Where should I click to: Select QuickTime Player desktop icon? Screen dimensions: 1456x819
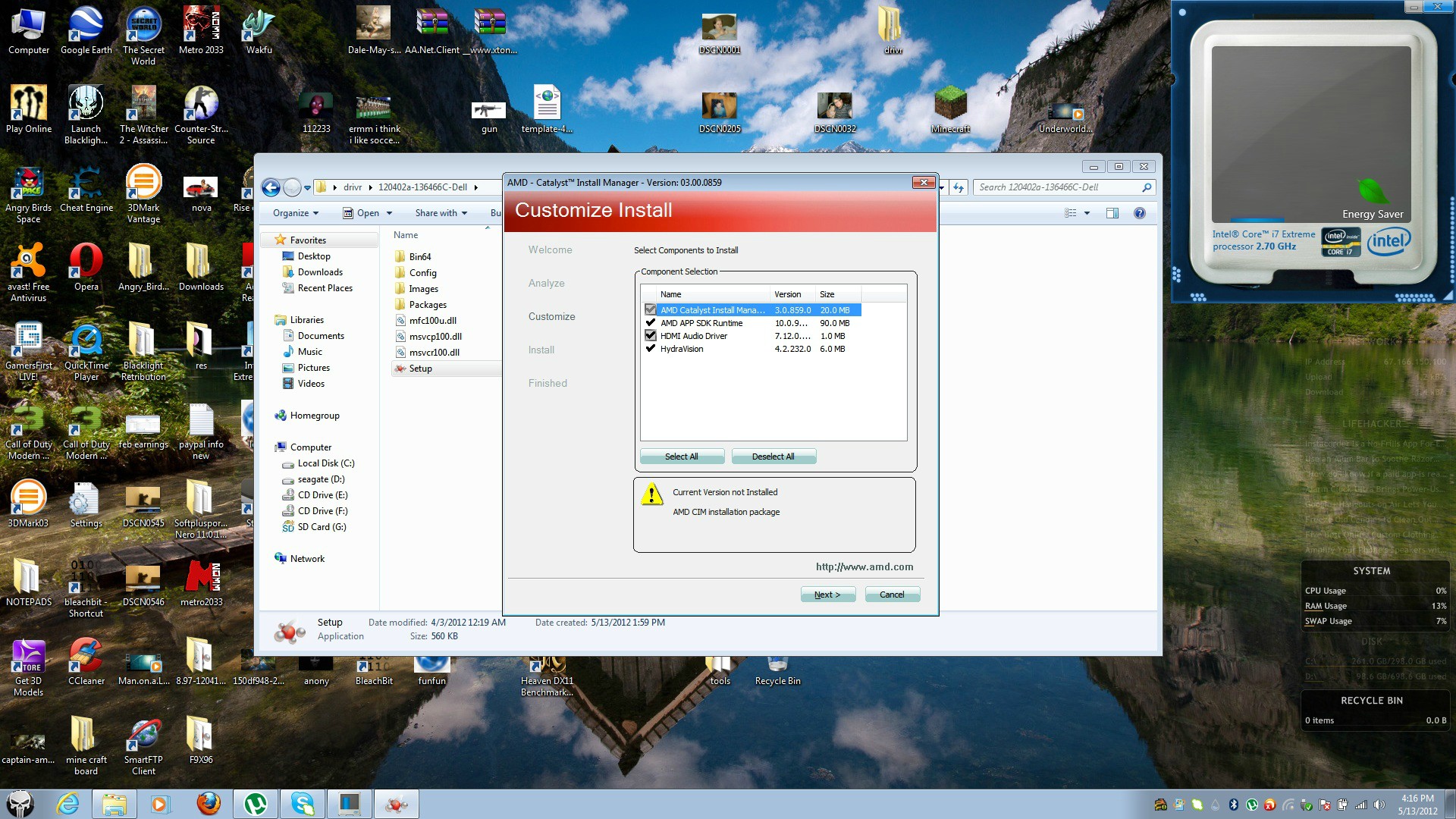click(x=86, y=352)
